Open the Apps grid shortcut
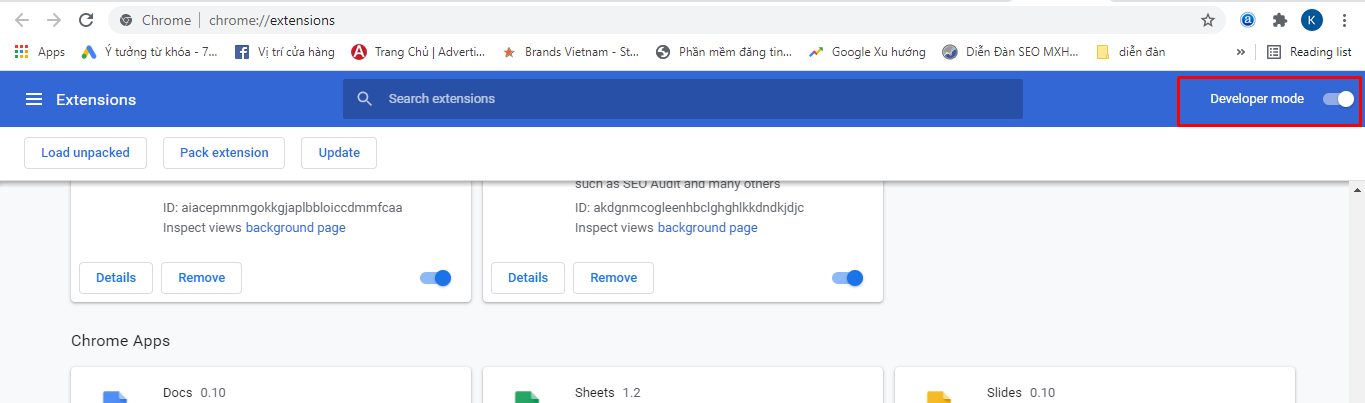The width and height of the screenshot is (1365, 403). coord(40,52)
